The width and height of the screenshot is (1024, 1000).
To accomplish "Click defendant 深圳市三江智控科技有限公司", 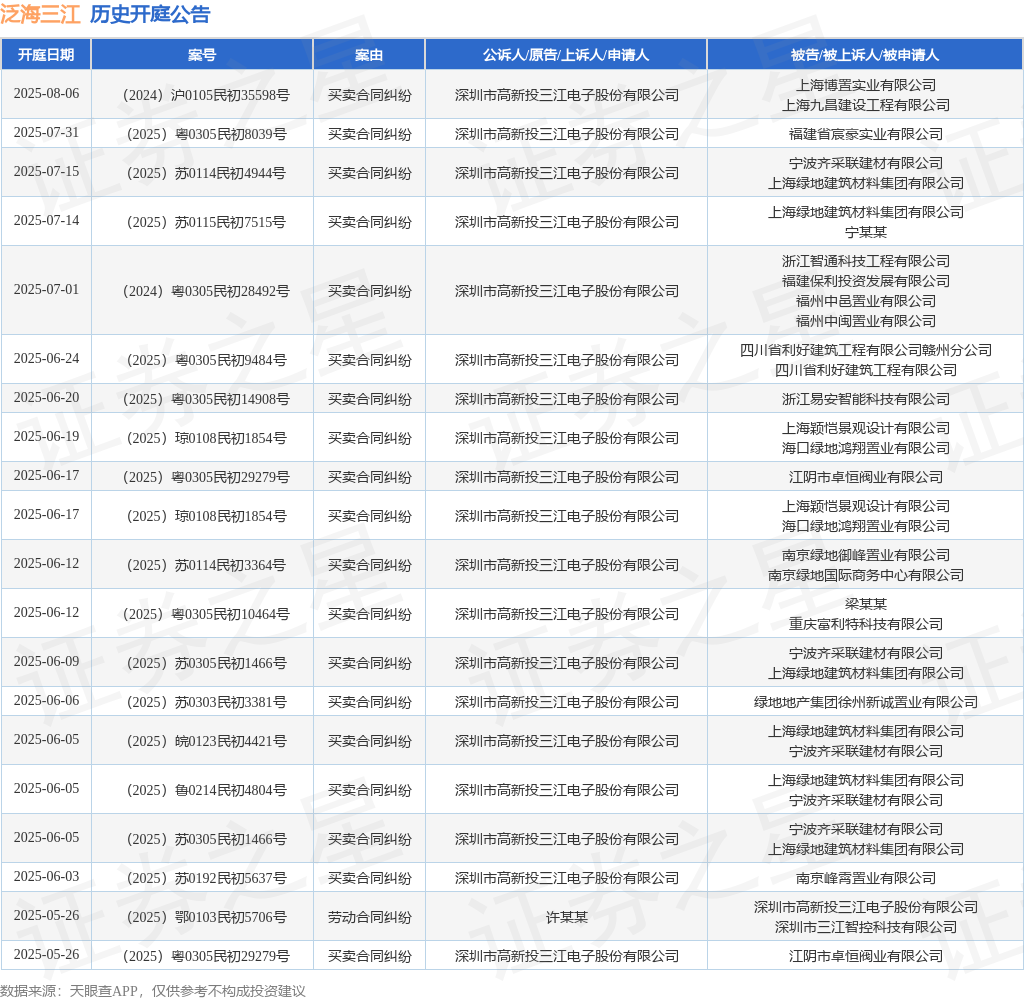I will [865, 927].
